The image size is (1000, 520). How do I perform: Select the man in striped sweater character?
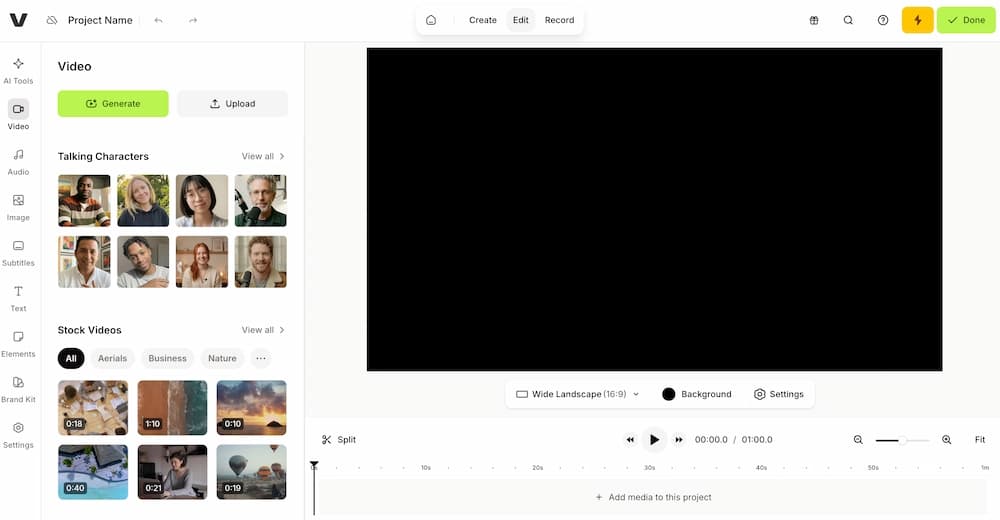(84, 200)
